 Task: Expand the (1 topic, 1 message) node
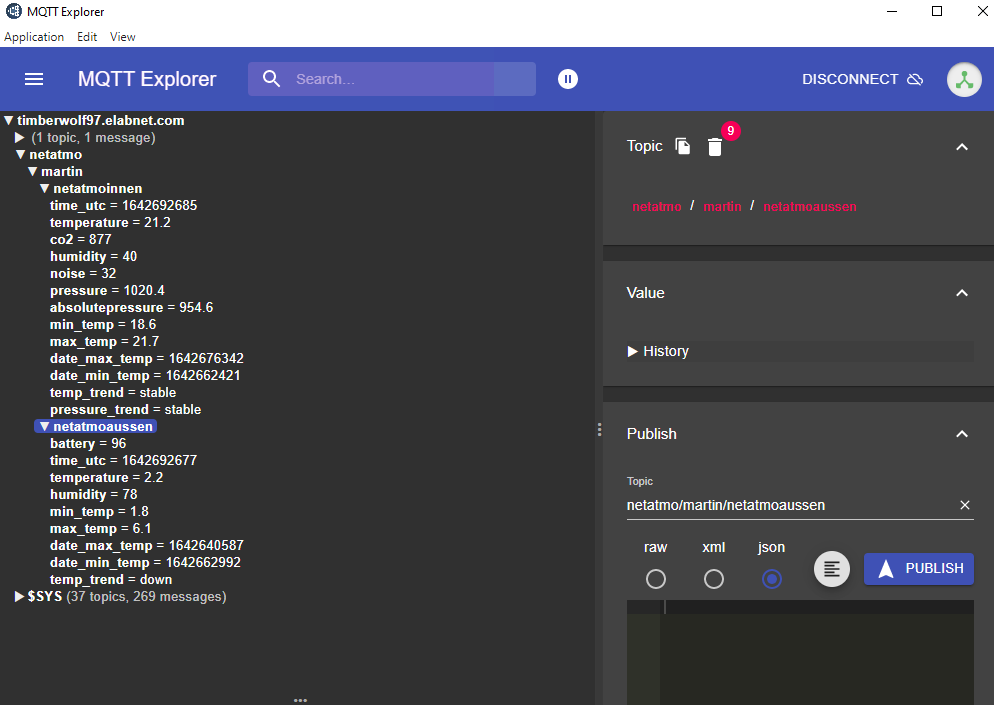[x=20, y=138]
